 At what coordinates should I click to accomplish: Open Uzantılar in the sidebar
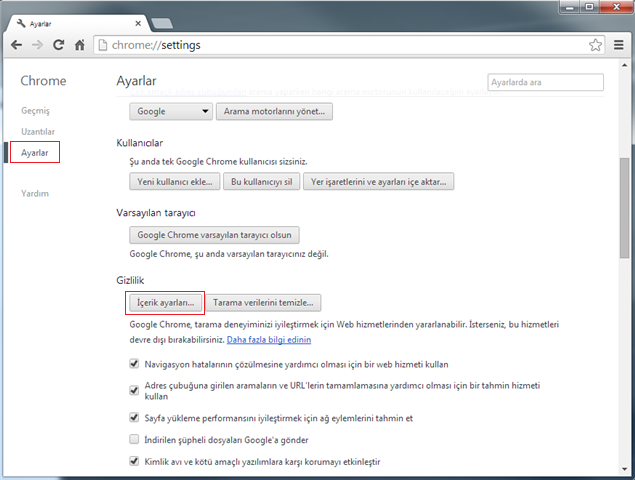tap(38, 132)
